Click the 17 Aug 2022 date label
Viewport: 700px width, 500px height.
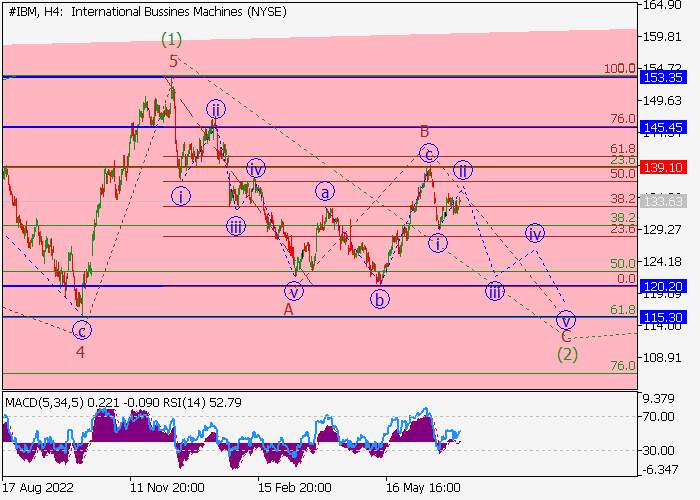38,488
